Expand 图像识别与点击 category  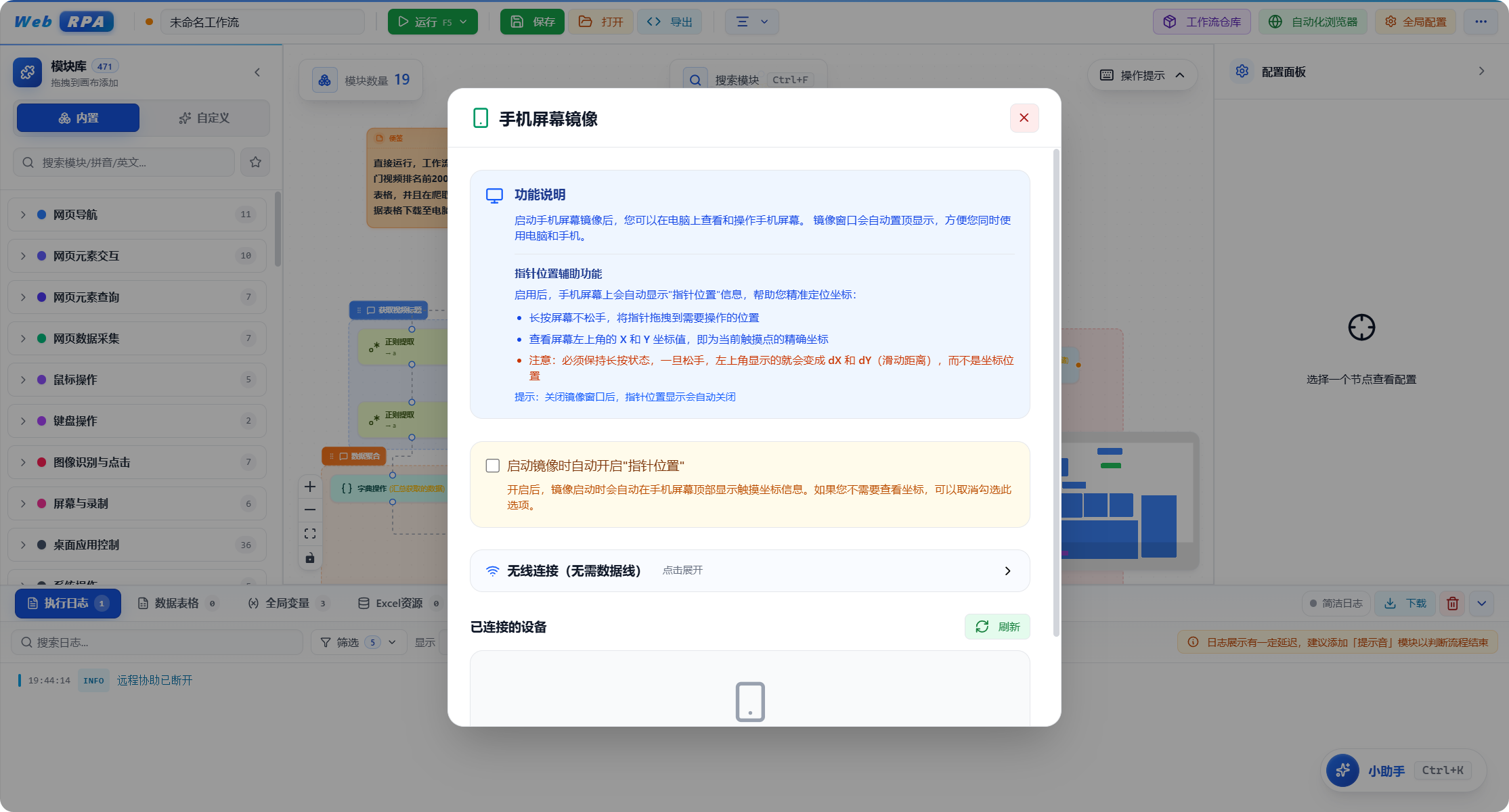click(x=137, y=462)
